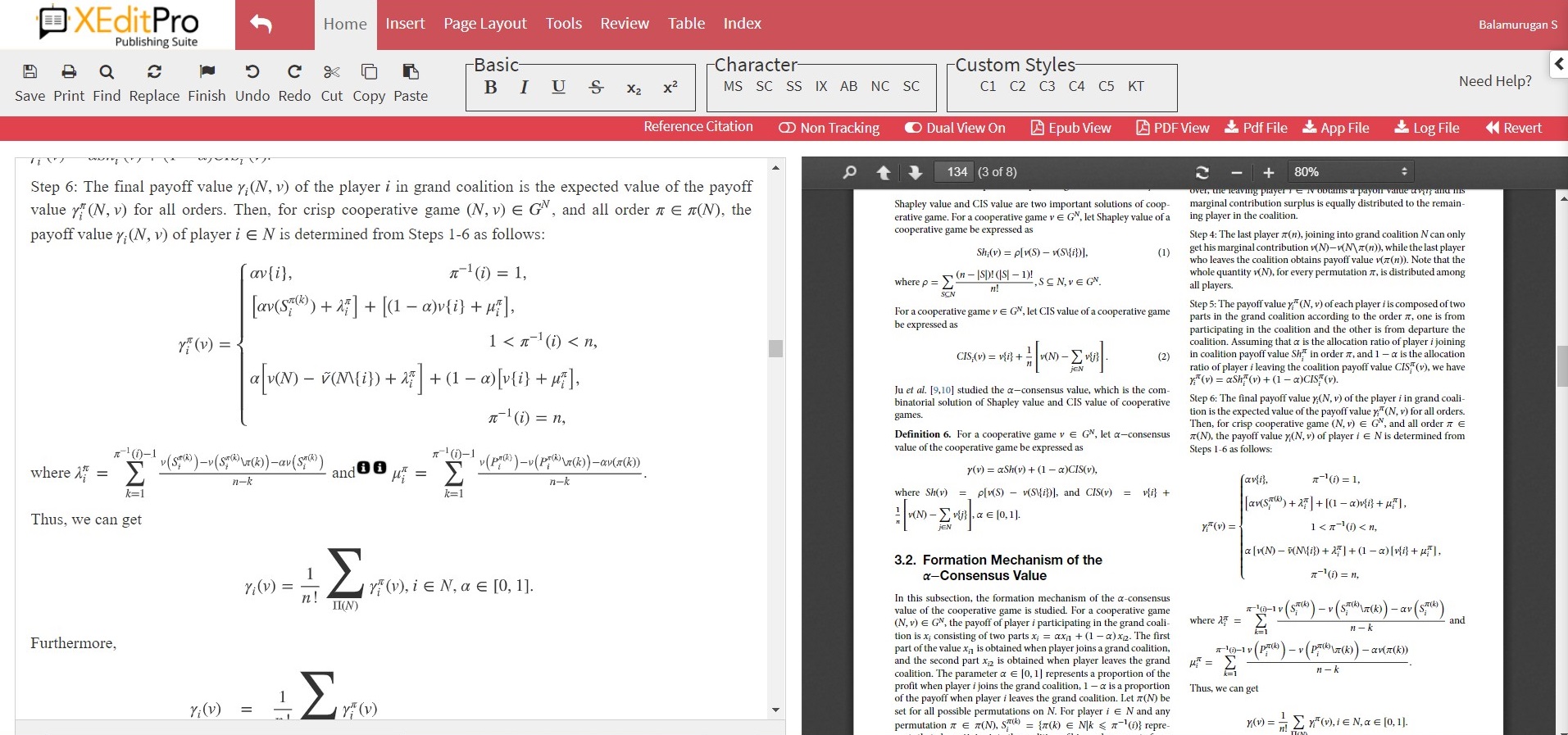Apply C5 custom style
This screenshot has height=735, width=1568.
click(1106, 86)
